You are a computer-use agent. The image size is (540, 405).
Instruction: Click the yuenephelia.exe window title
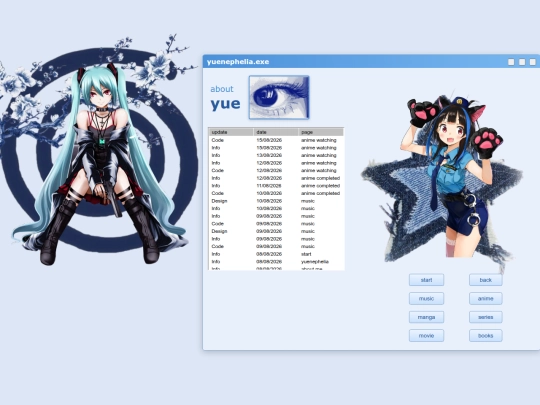[238, 62]
